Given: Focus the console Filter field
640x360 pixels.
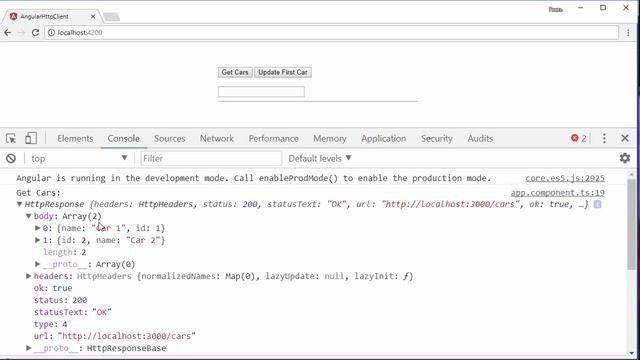Looking at the screenshot, I should pyautogui.click(x=211, y=158).
